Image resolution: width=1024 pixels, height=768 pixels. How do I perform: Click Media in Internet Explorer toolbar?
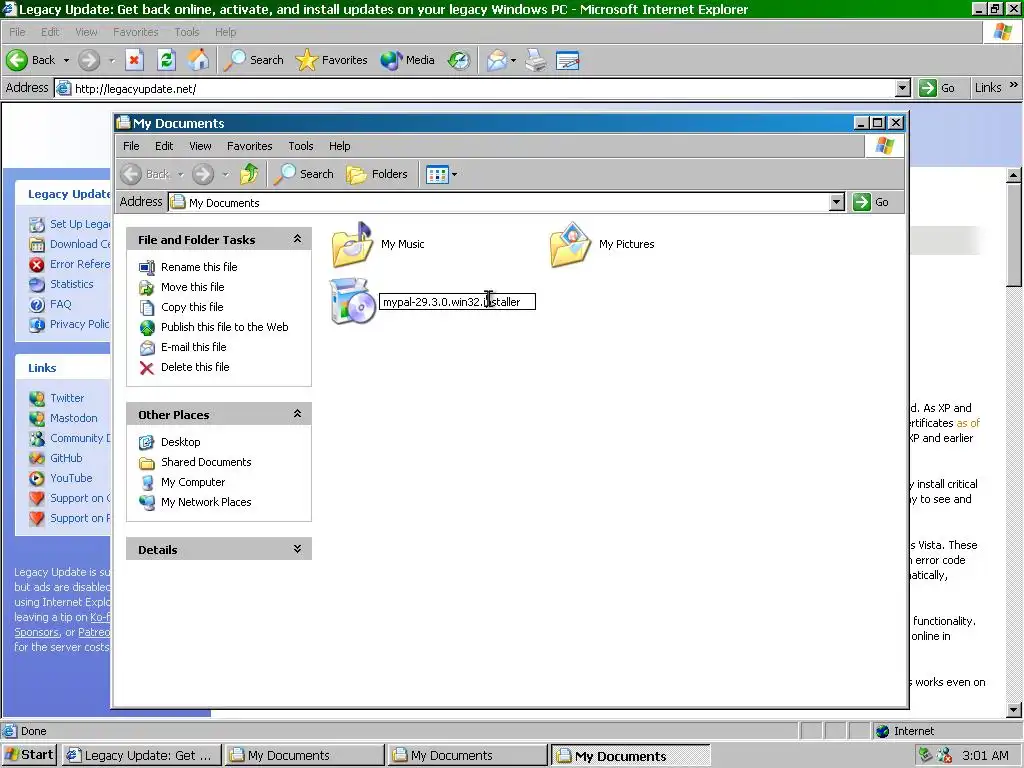(x=408, y=60)
